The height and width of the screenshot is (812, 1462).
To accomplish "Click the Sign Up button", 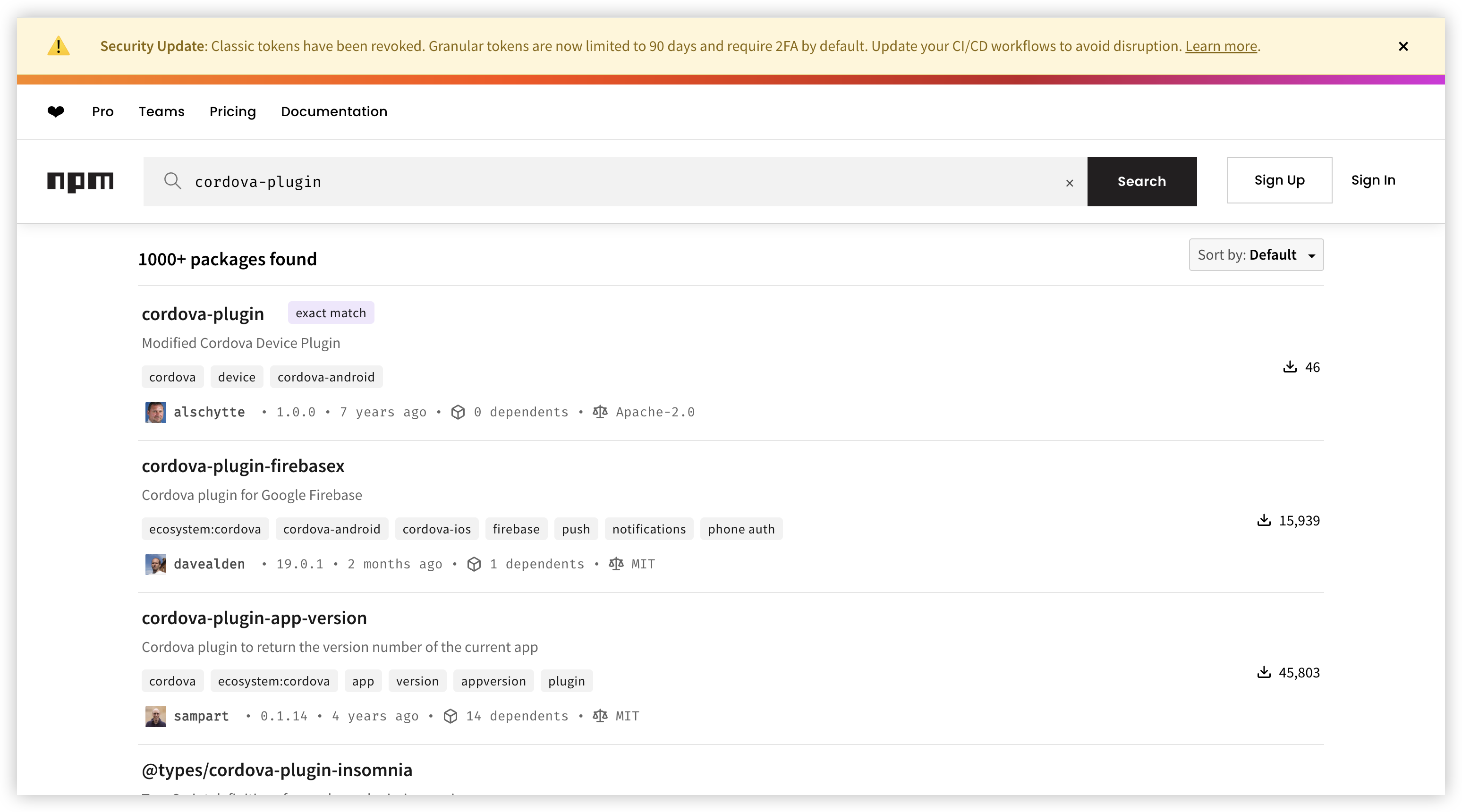I will tap(1279, 180).
